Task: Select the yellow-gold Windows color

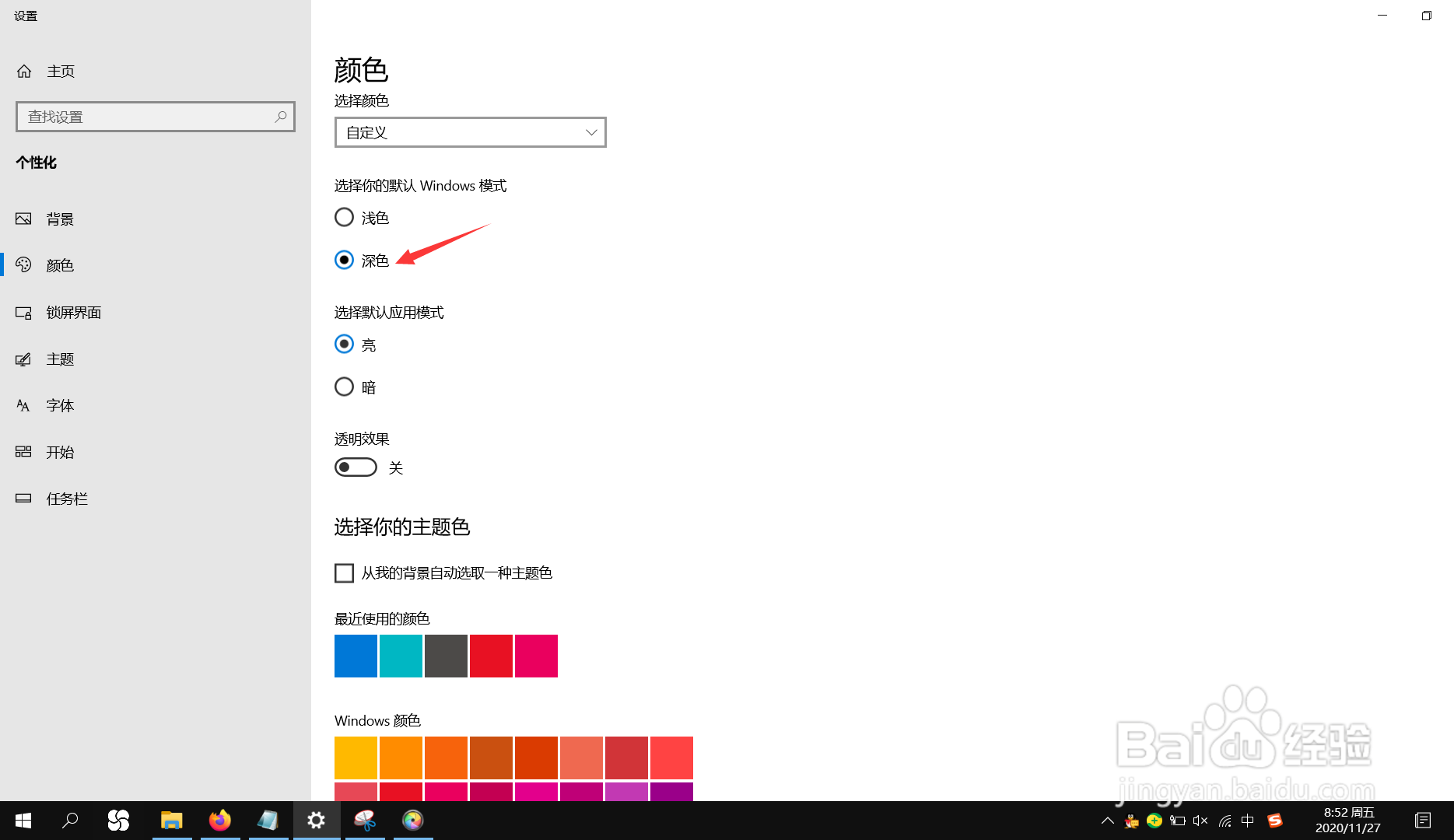Action: 356,758
